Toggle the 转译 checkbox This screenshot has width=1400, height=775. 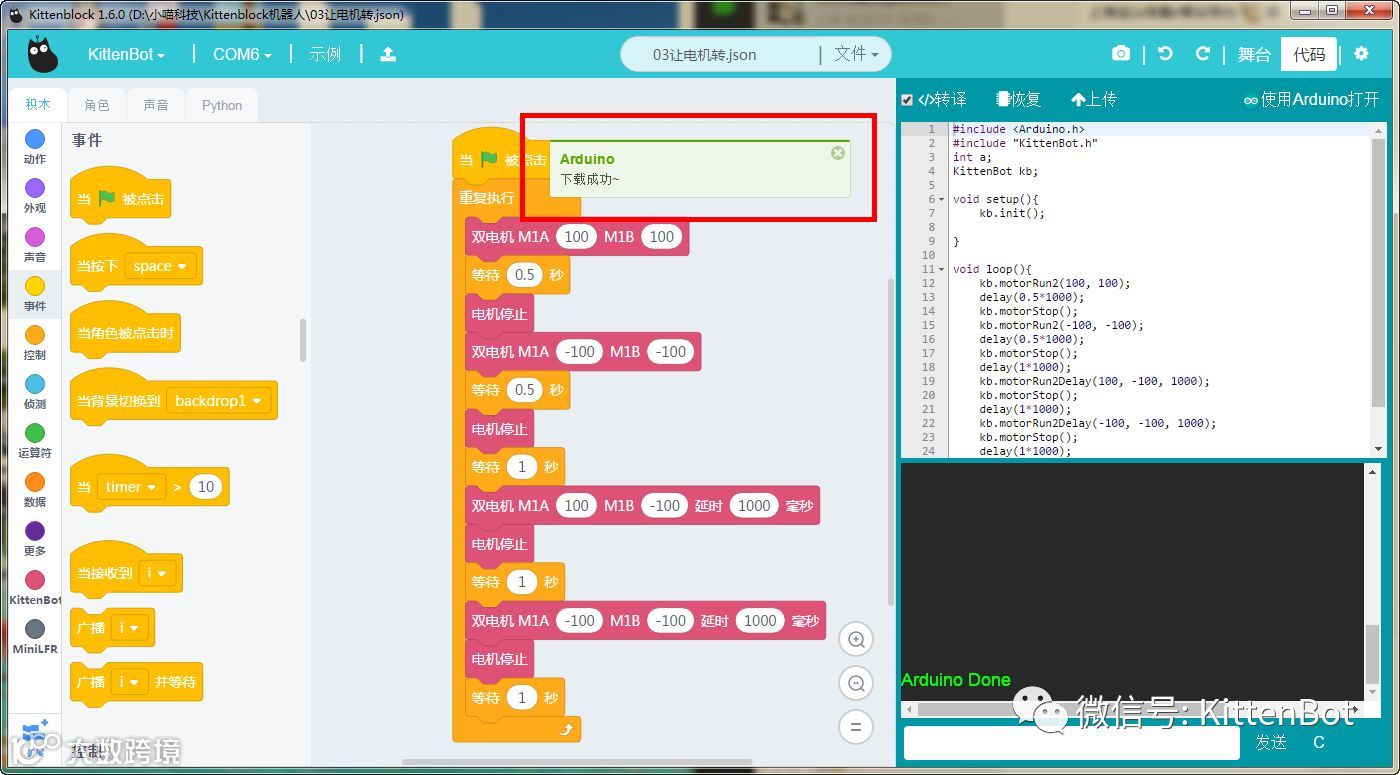[x=907, y=100]
